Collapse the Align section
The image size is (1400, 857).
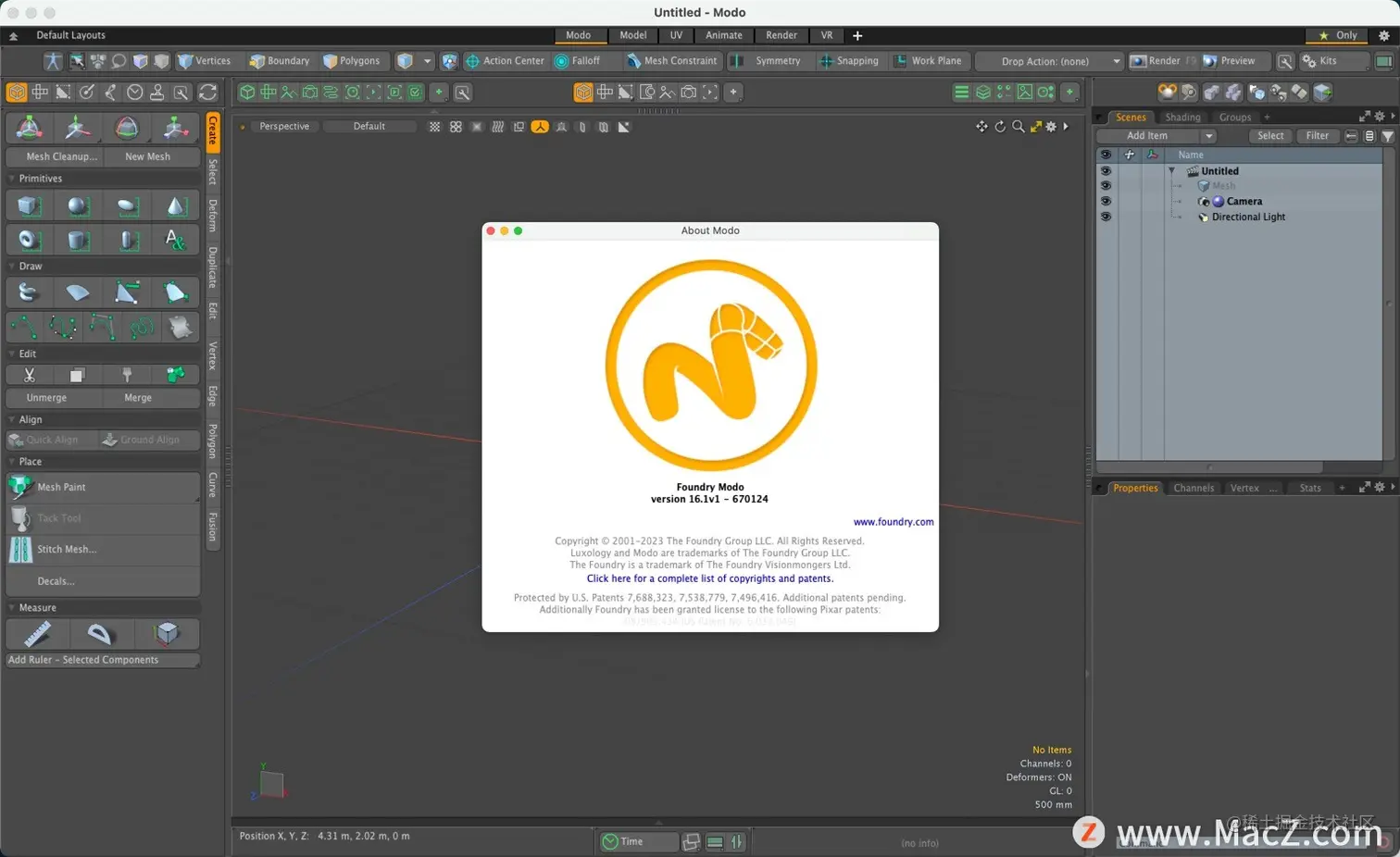pos(12,419)
